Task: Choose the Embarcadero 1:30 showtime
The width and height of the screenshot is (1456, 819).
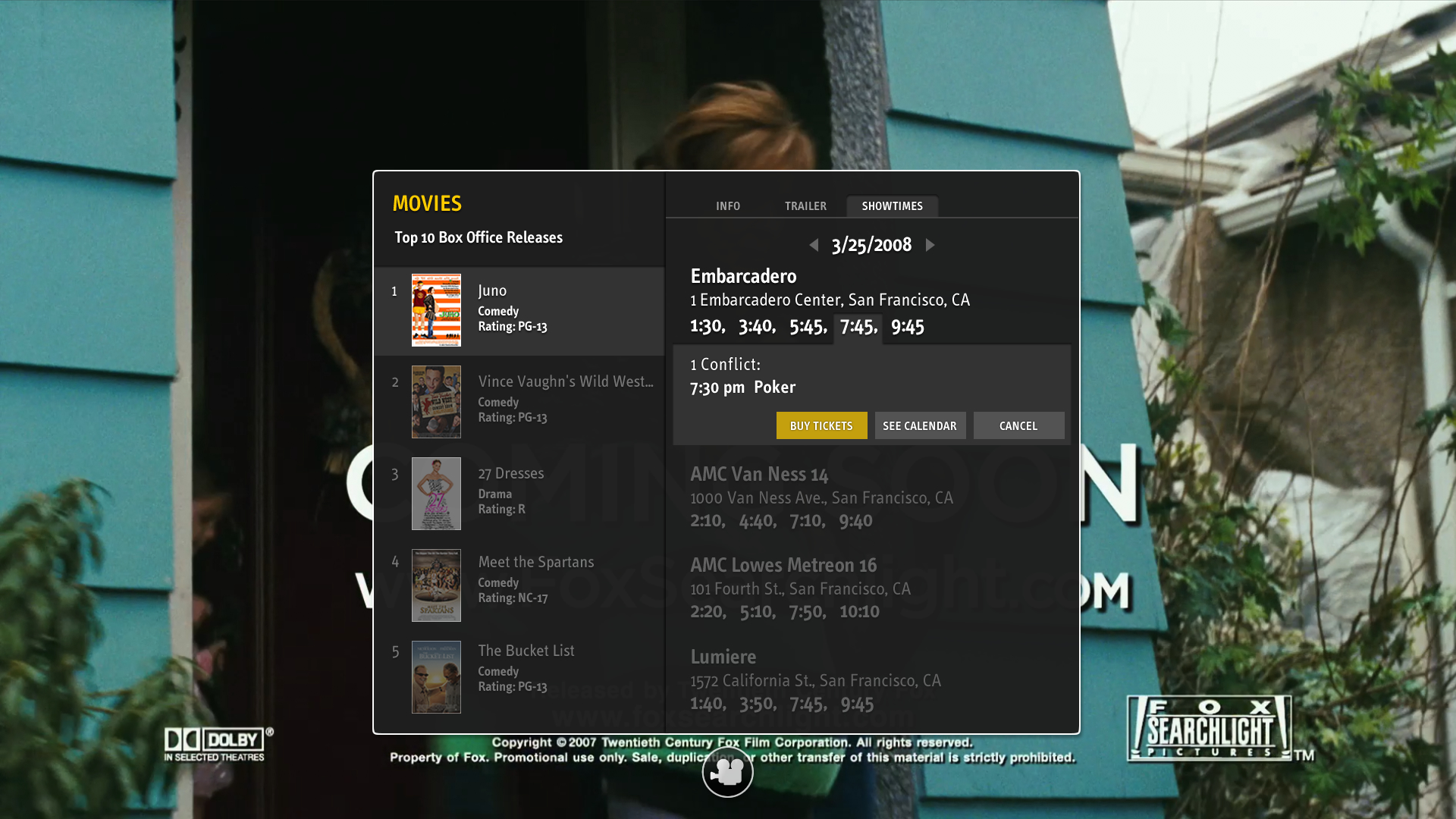Action: pos(708,326)
